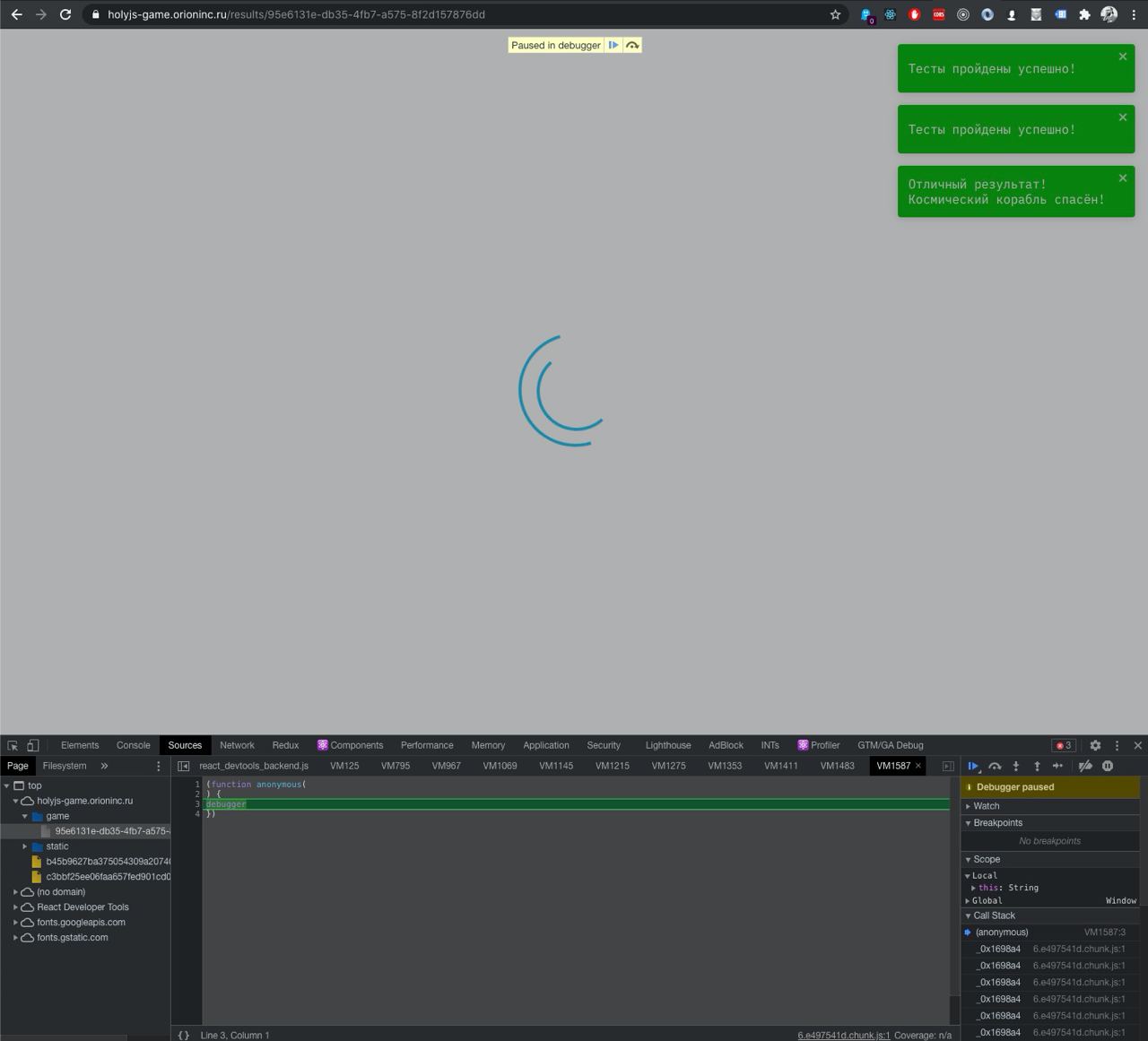Open the Components React tab
1148x1041 pixels.
[x=350, y=745]
